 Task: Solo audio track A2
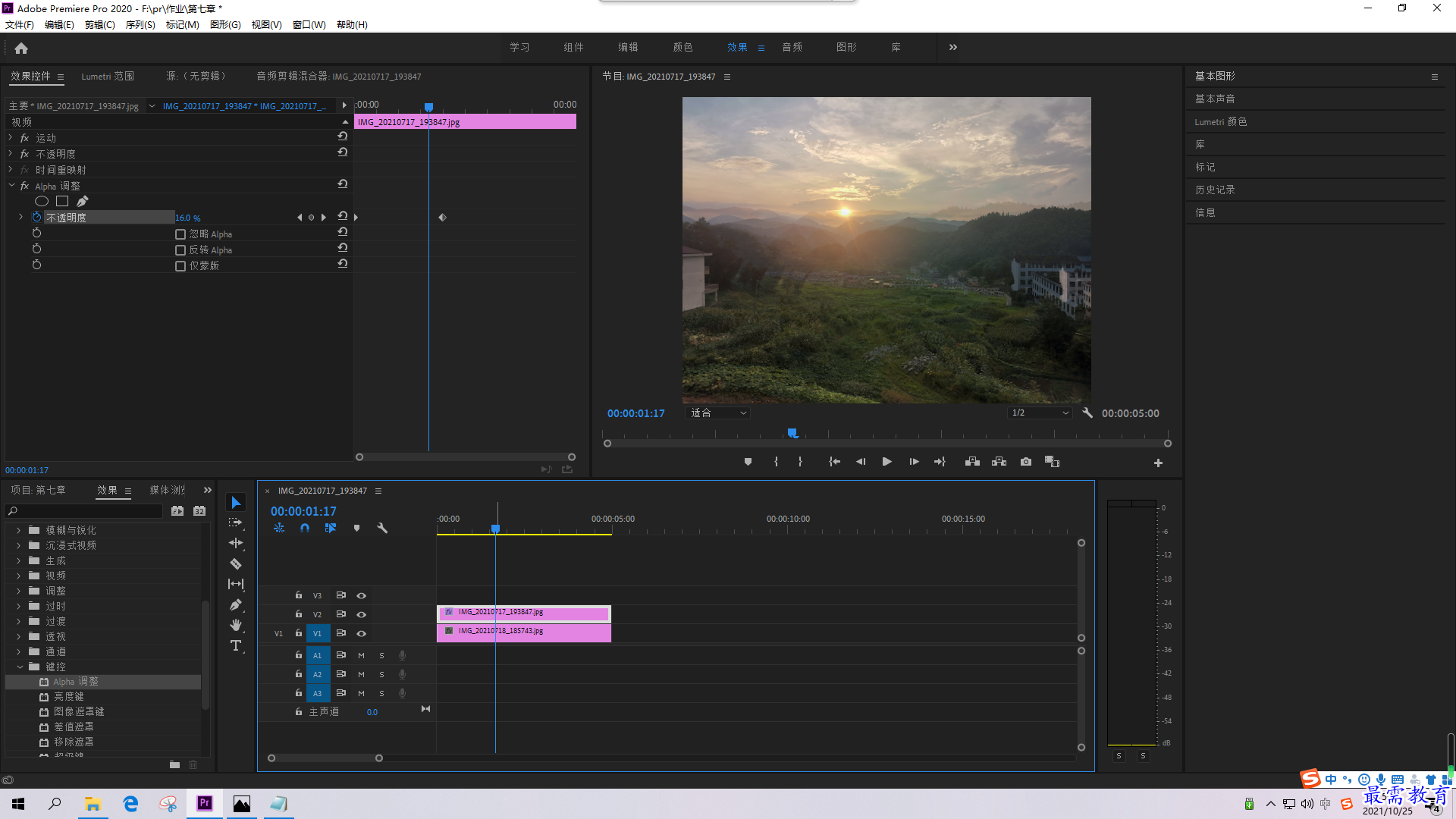click(381, 675)
